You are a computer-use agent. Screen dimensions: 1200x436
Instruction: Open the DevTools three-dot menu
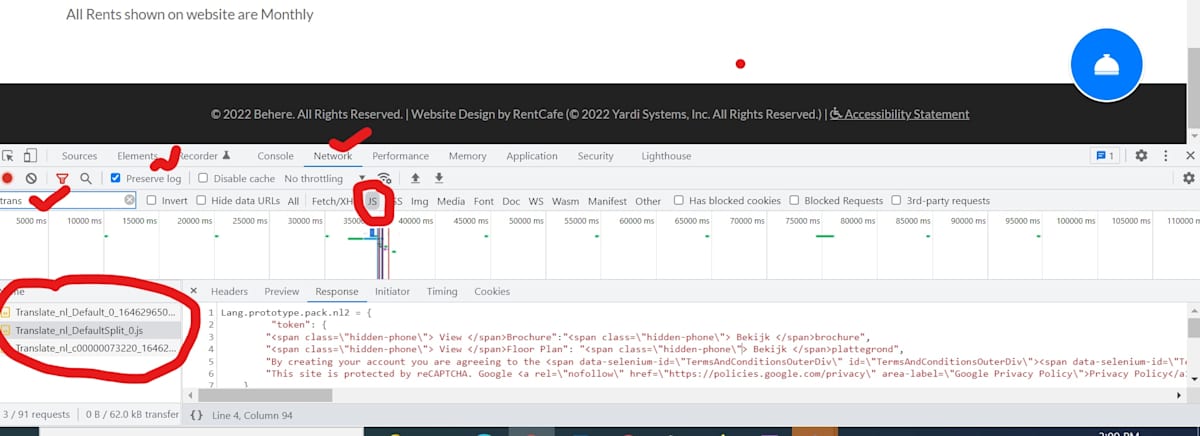(1166, 156)
